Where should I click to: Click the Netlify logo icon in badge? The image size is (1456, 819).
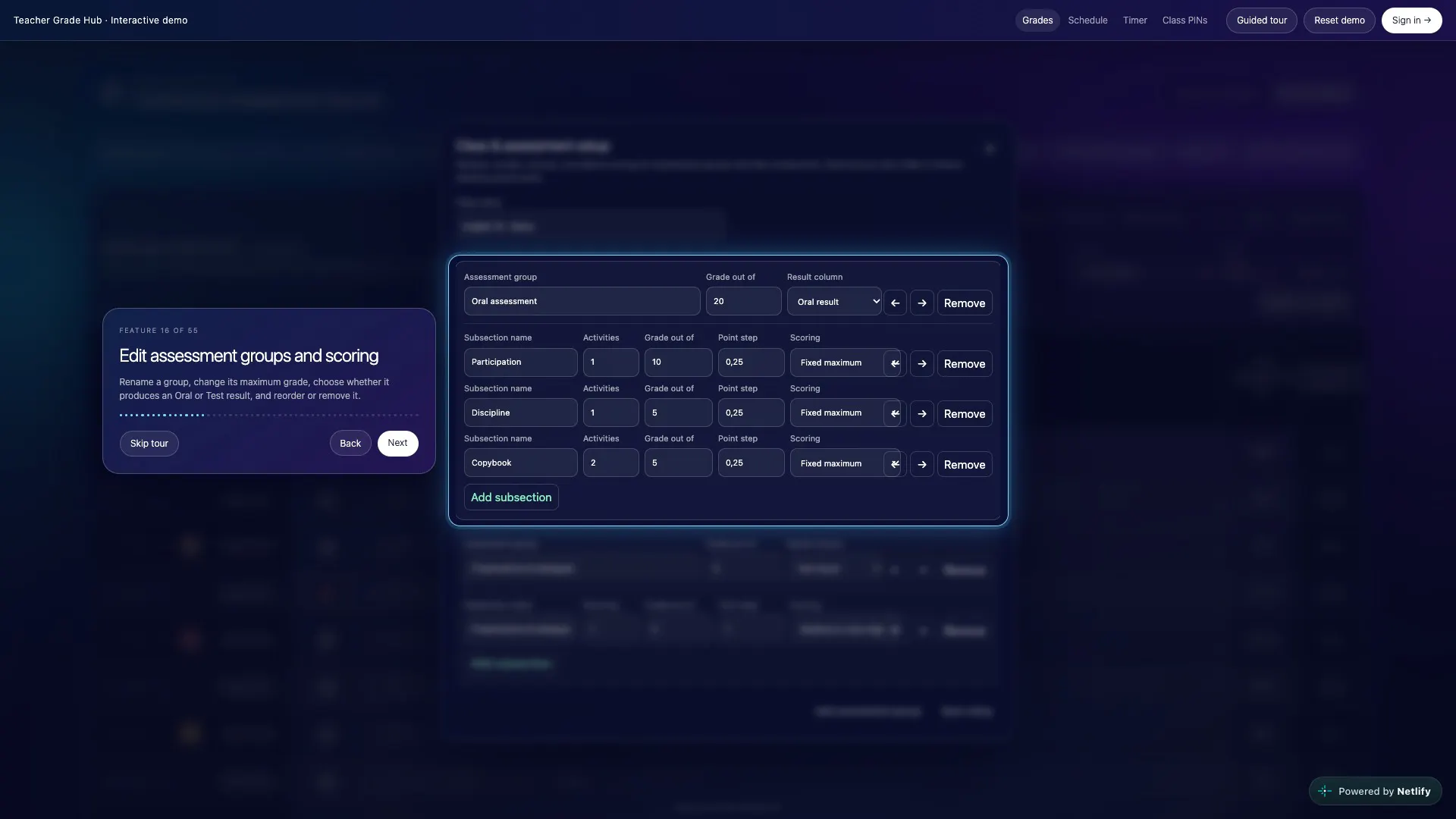[x=1325, y=791]
